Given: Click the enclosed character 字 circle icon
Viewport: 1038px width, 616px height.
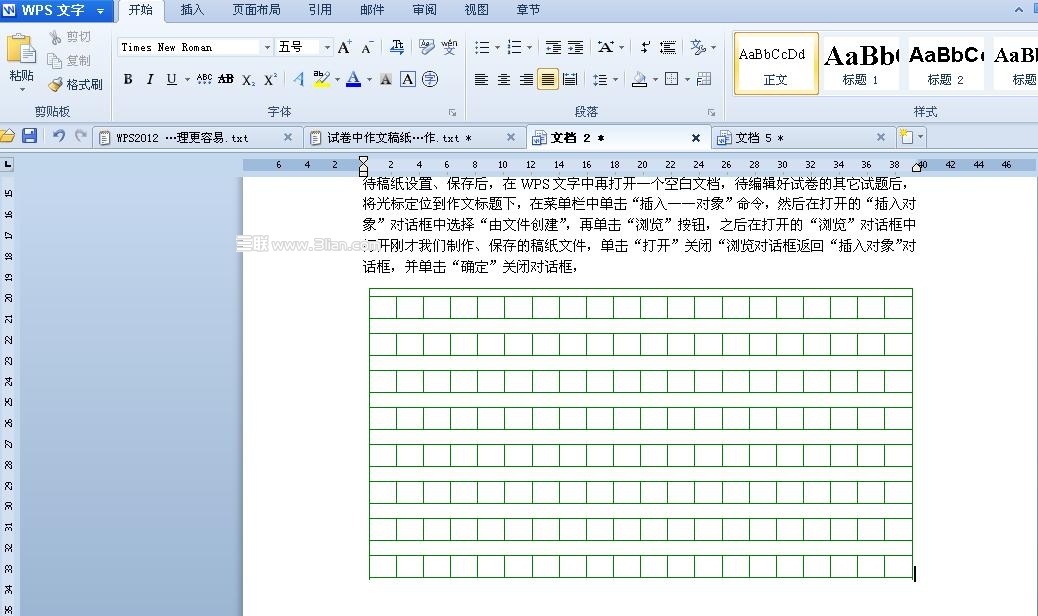Looking at the screenshot, I should (x=430, y=79).
